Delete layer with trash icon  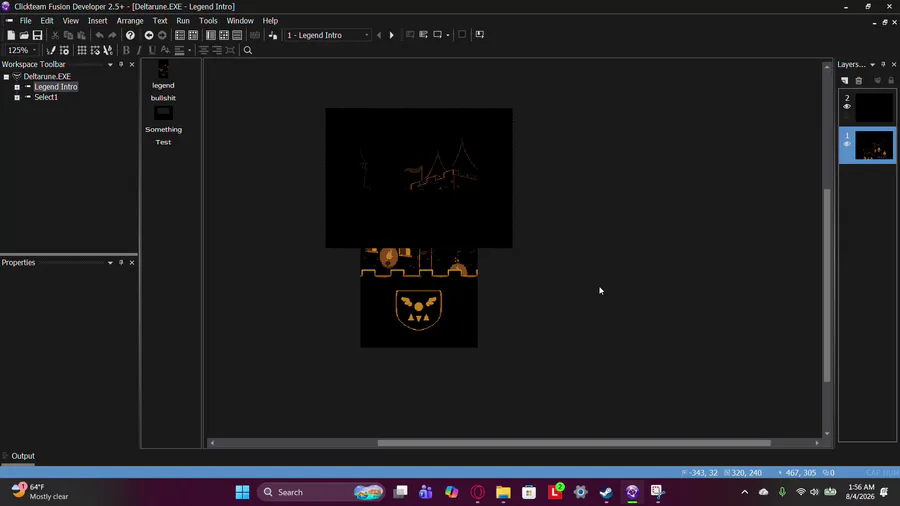pyautogui.click(x=859, y=80)
